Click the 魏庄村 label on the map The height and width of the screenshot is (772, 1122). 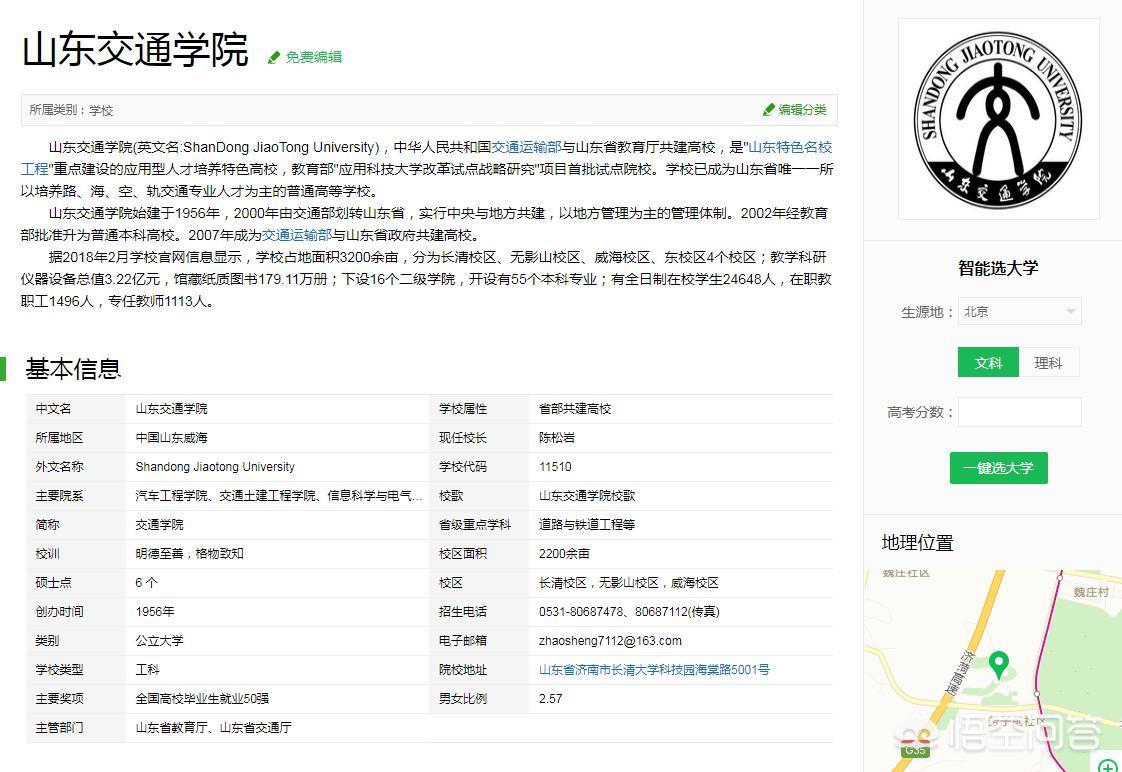point(1091,592)
